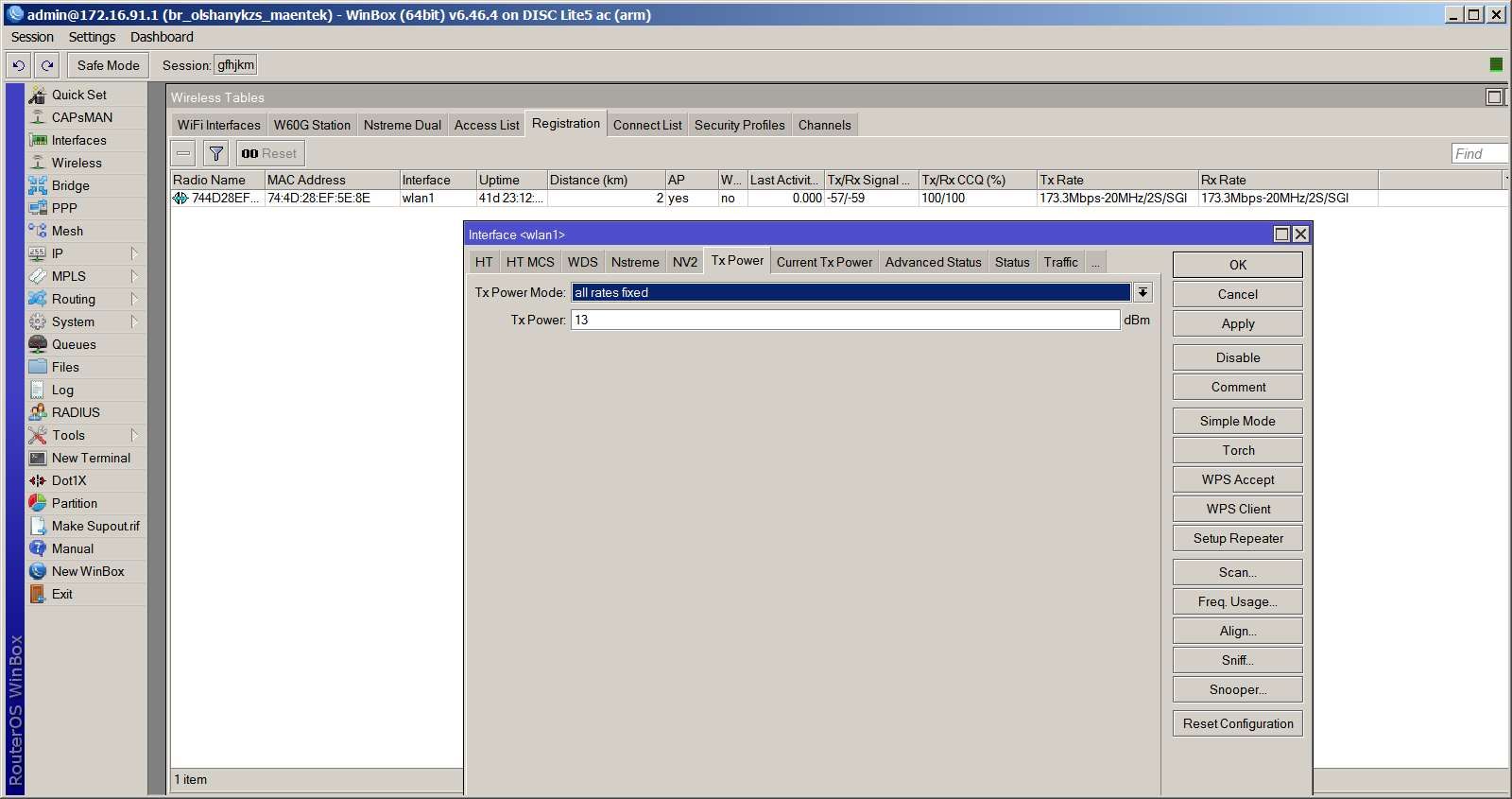The height and width of the screenshot is (799, 1512).
Task: Open Manual from the sidebar
Action: click(x=73, y=548)
